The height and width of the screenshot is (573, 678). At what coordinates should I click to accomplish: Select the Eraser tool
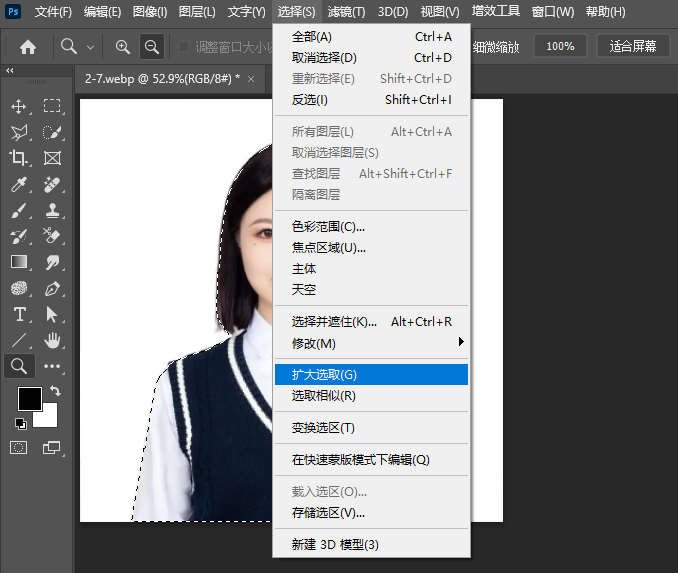(52, 236)
